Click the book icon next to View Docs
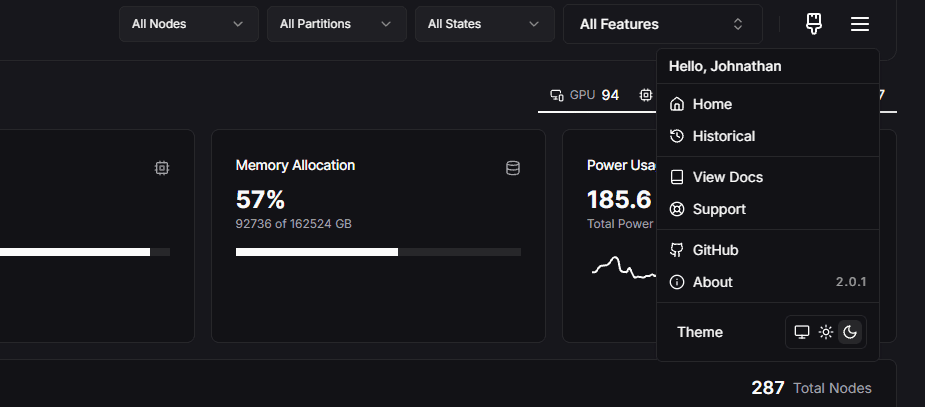Image resolution: width=925 pixels, height=407 pixels. pos(677,177)
